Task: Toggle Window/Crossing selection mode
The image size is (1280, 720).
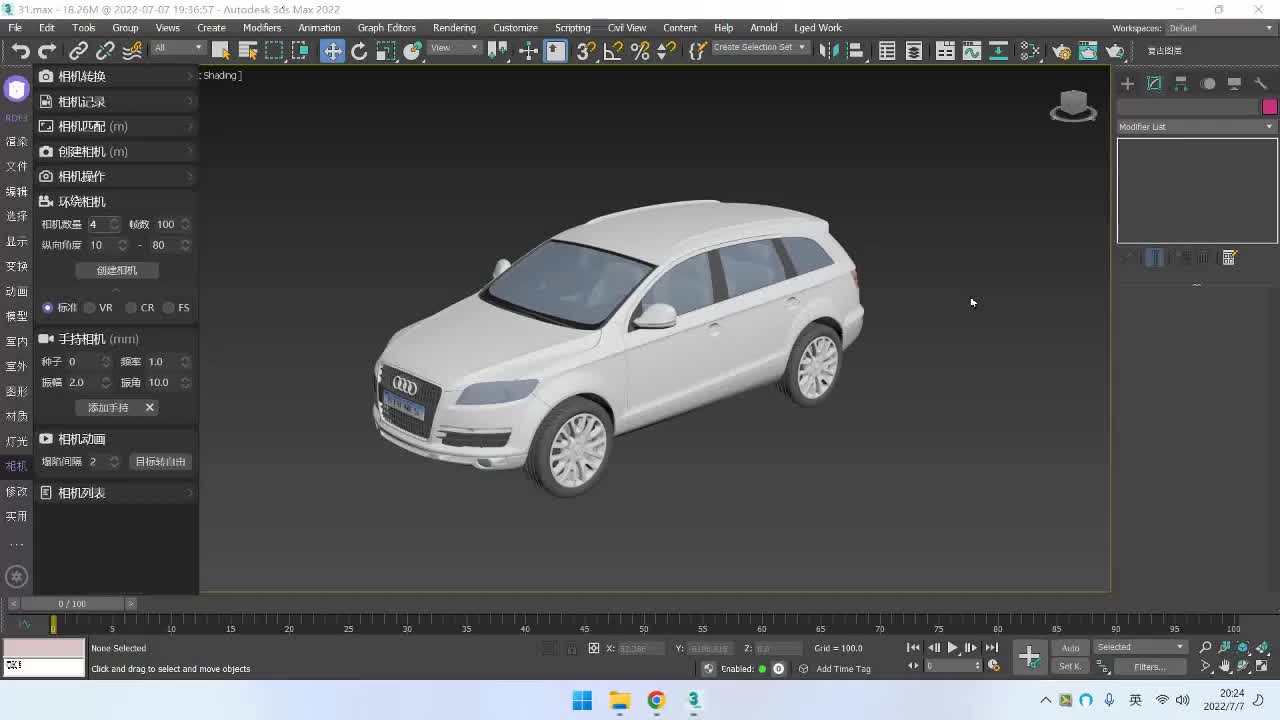Action: click(300, 51)
